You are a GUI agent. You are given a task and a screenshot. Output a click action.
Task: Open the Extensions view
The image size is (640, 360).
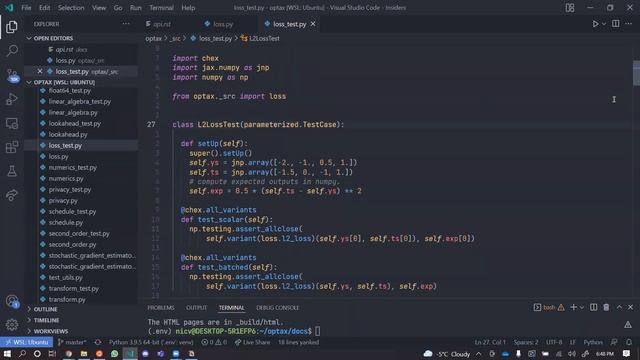click(12, 147)
